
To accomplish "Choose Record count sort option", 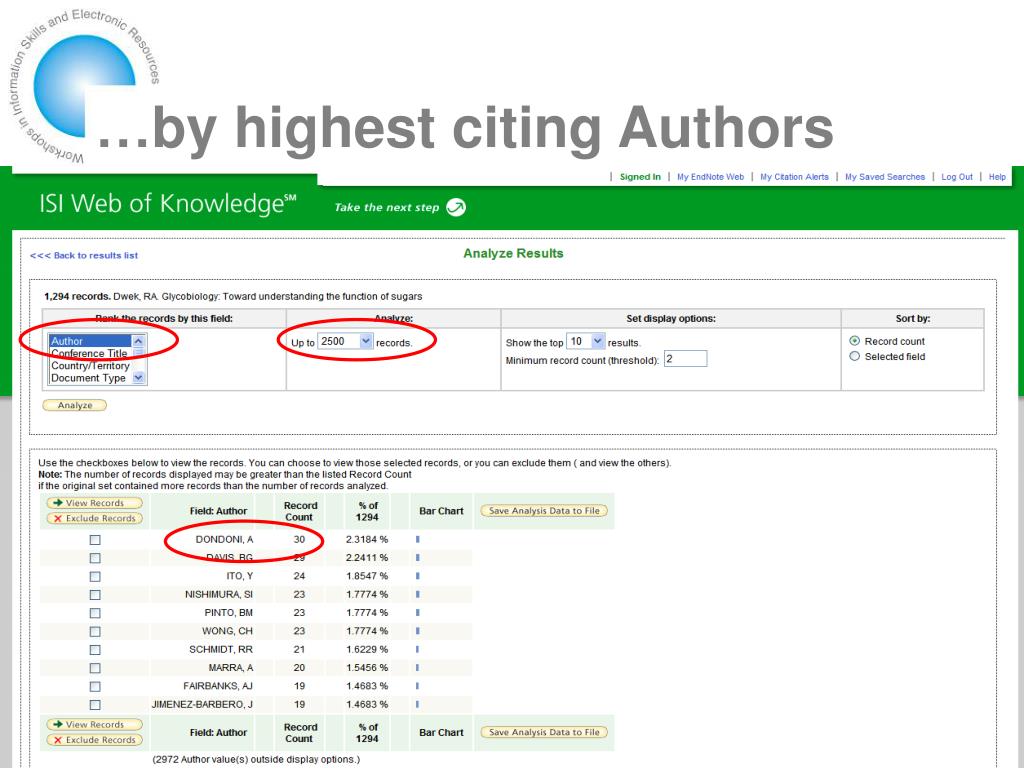I will [x=854, y=341].
